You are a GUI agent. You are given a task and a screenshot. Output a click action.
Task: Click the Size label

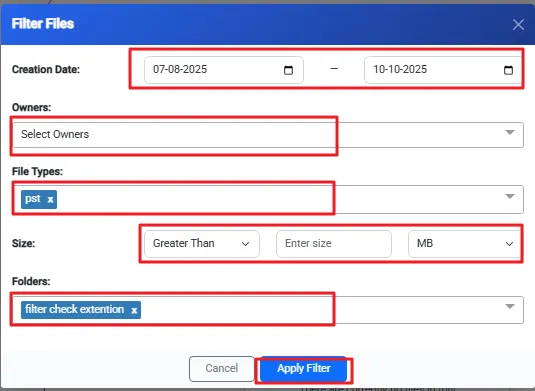tap(23, 244)
